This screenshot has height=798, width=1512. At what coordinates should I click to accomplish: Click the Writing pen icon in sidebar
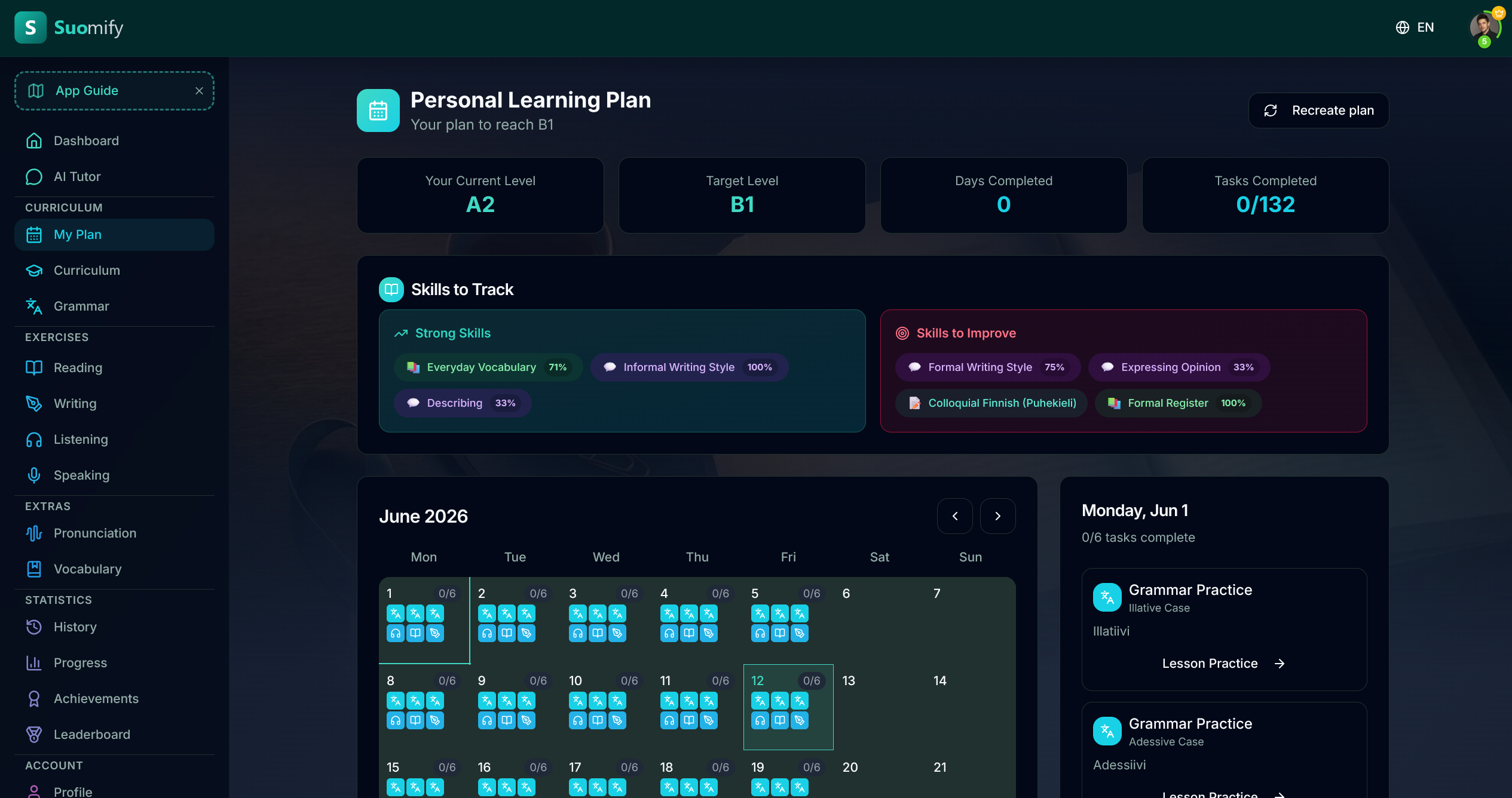(34, 404)
